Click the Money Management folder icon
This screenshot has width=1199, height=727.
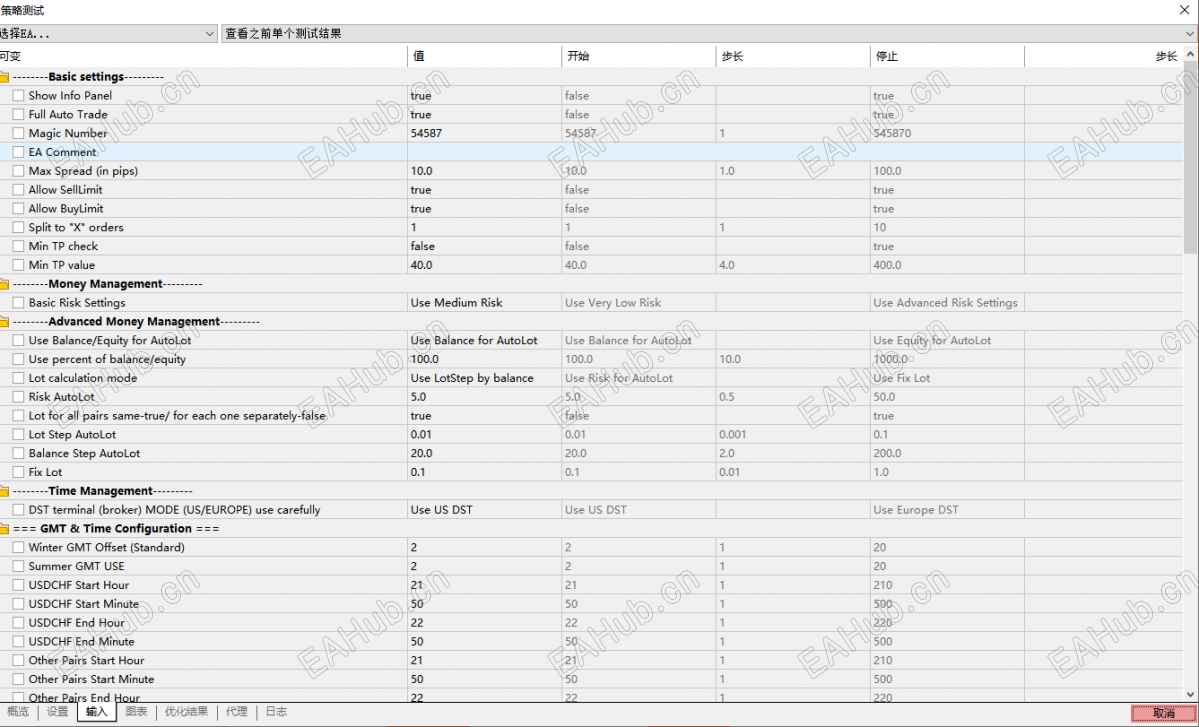coord(4,284)
